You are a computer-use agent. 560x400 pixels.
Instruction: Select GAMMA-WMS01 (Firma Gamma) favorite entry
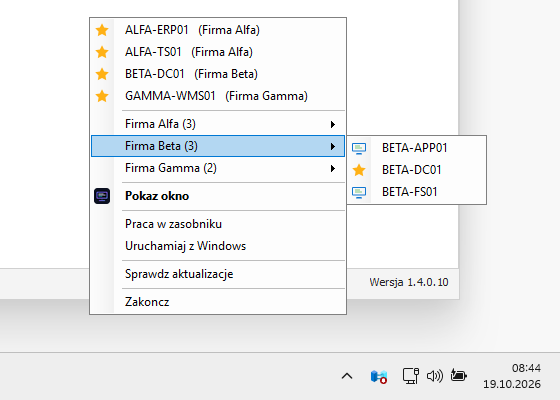pos(218,96)
